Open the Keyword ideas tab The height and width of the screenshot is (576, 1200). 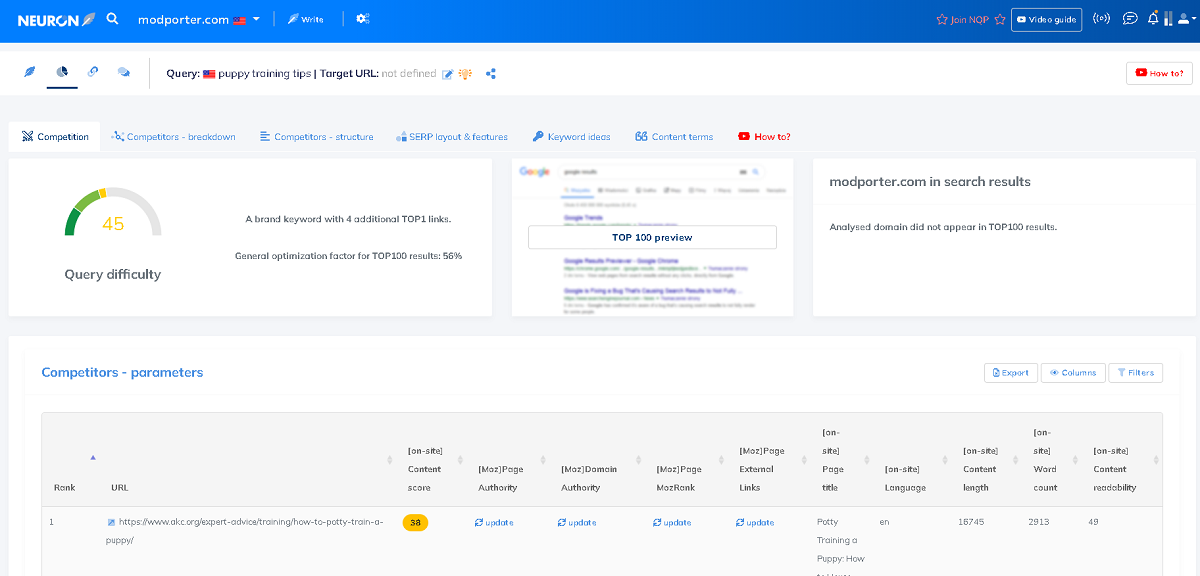[571, 137]
